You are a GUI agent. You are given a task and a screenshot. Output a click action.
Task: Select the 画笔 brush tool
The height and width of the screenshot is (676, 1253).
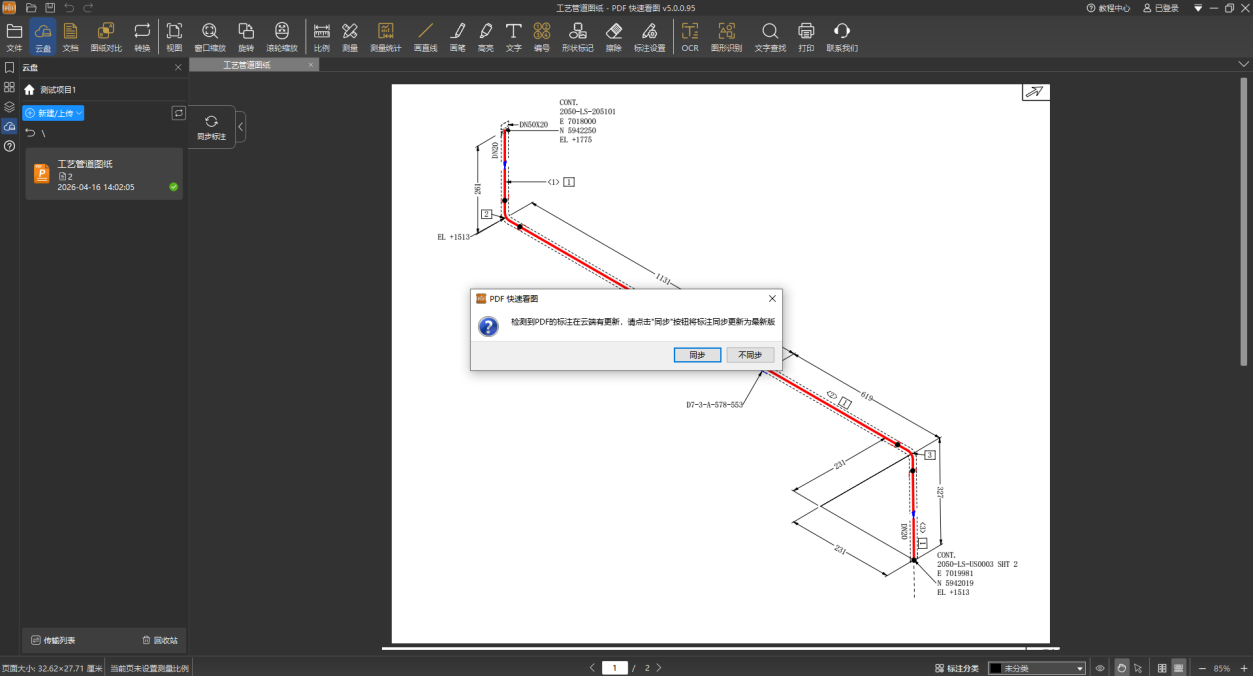[457, 37]
